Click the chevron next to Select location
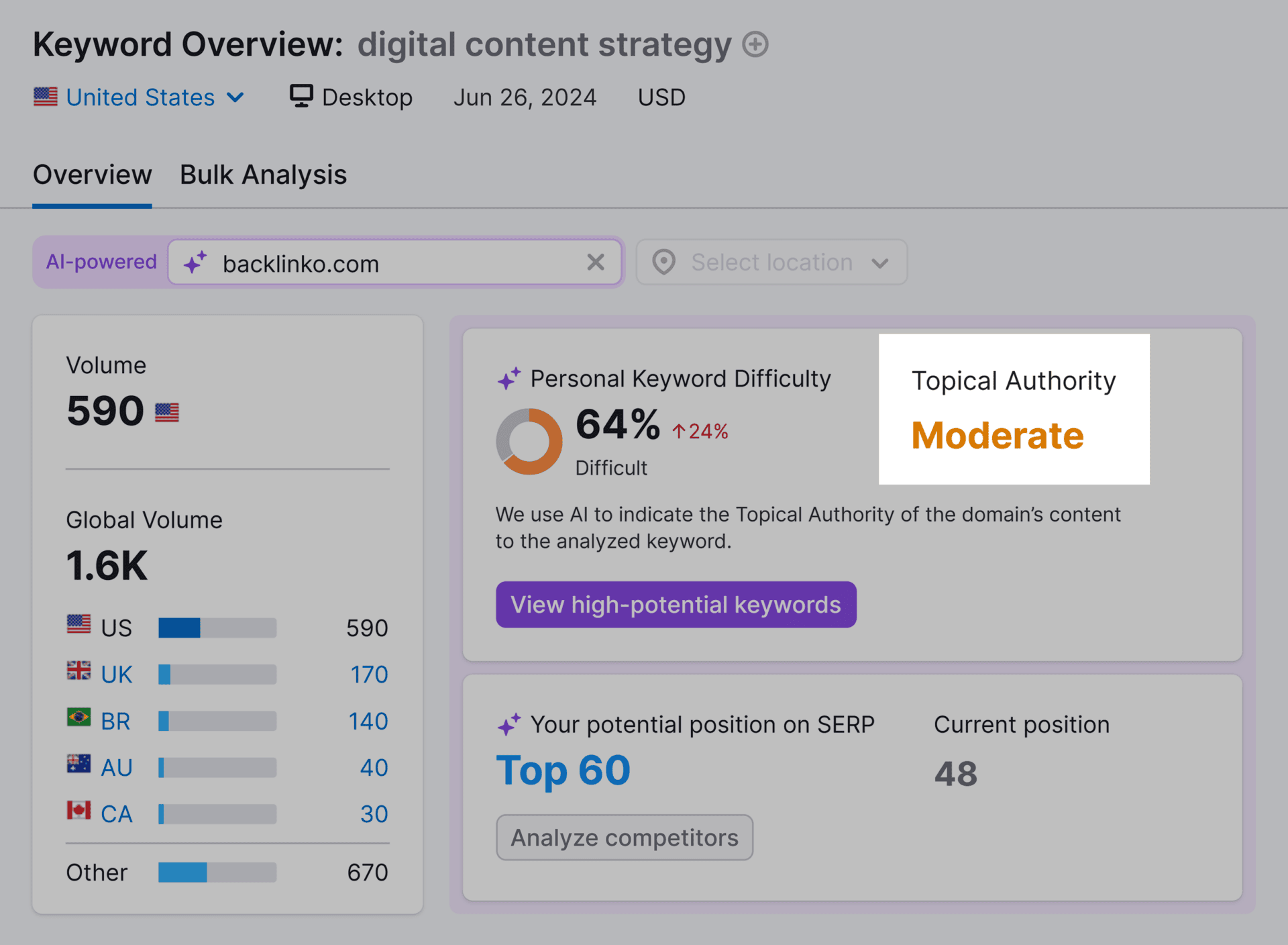Screen dimensions: 1288x945 (x=880, y=263)
